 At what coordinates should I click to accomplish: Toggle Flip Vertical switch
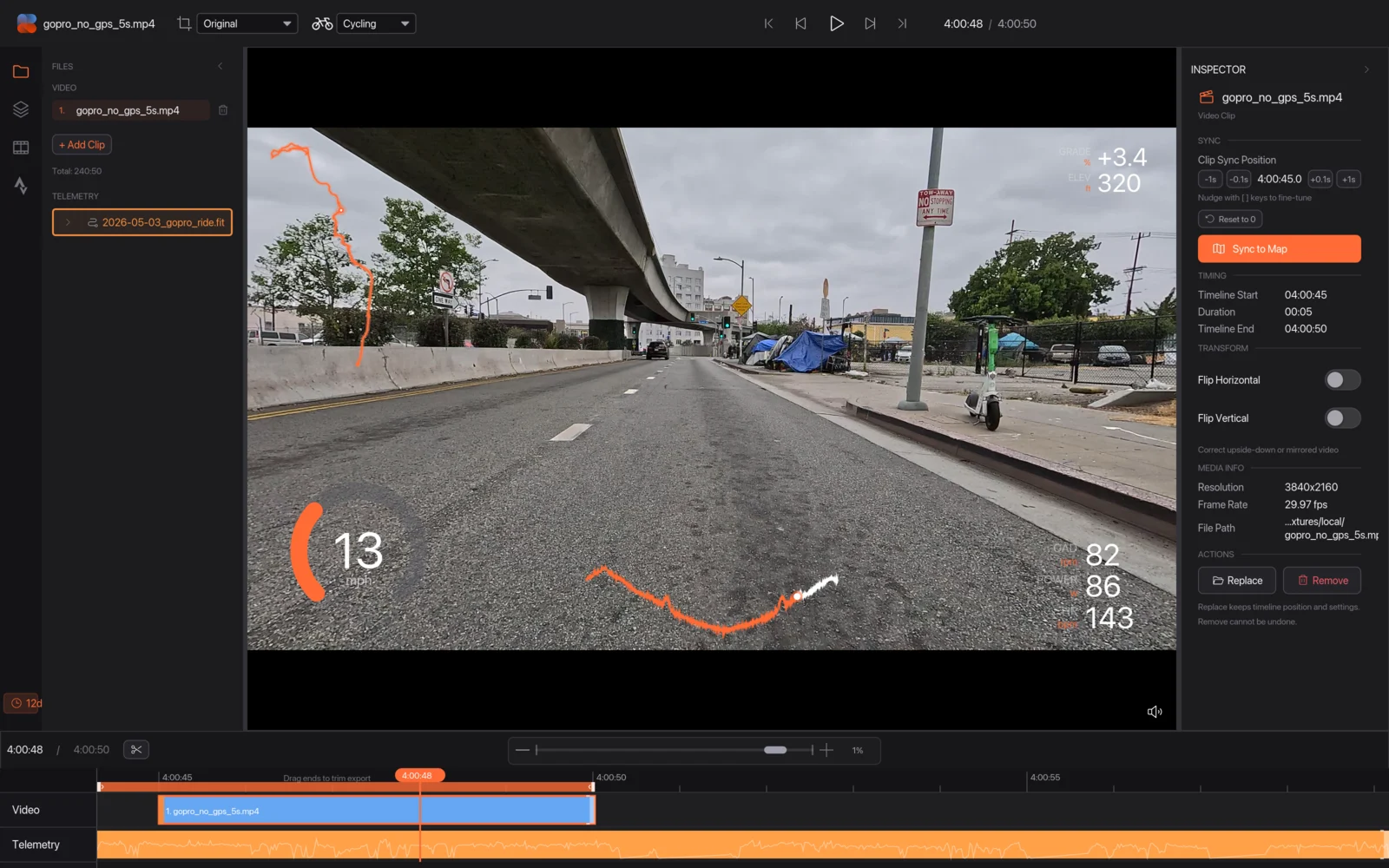[1342, 418]
